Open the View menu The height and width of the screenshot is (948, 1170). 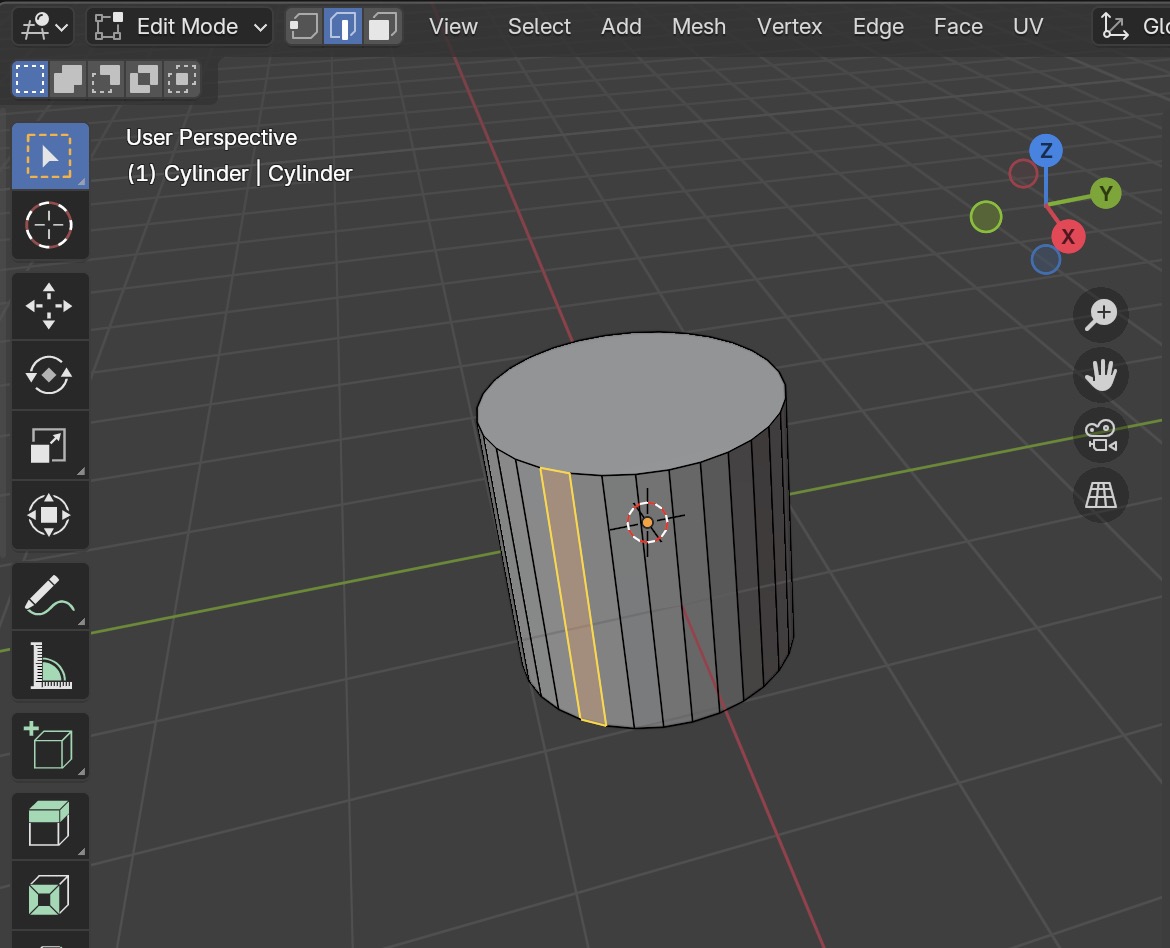453,27
